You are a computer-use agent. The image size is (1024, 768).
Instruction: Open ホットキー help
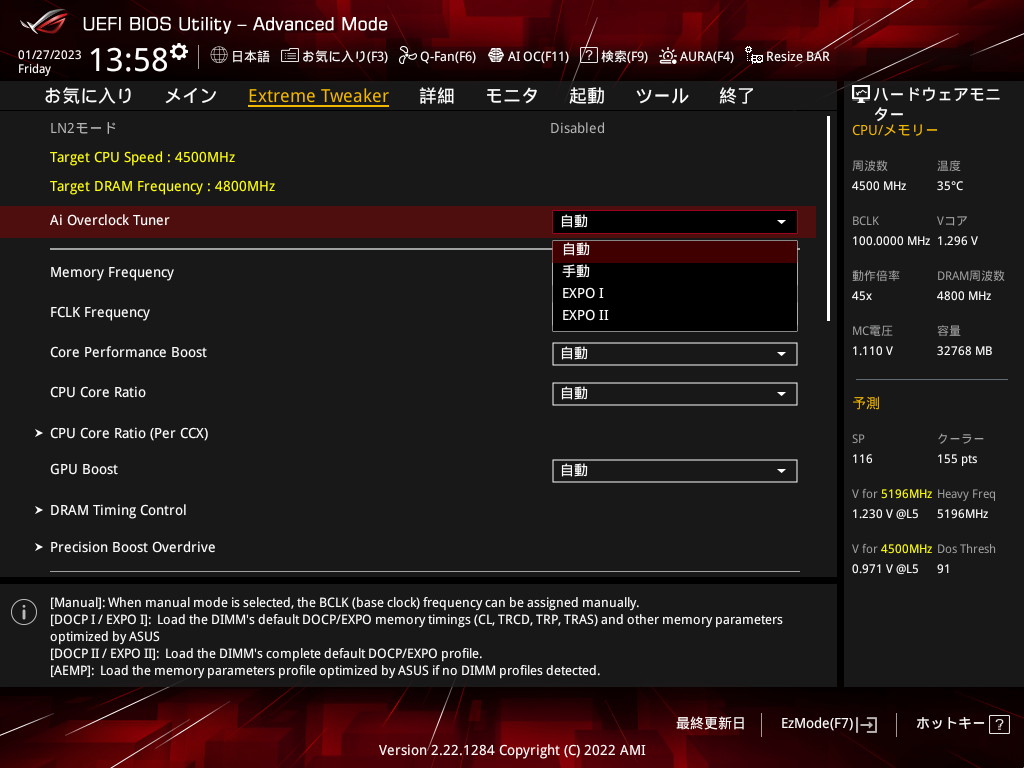963,724
